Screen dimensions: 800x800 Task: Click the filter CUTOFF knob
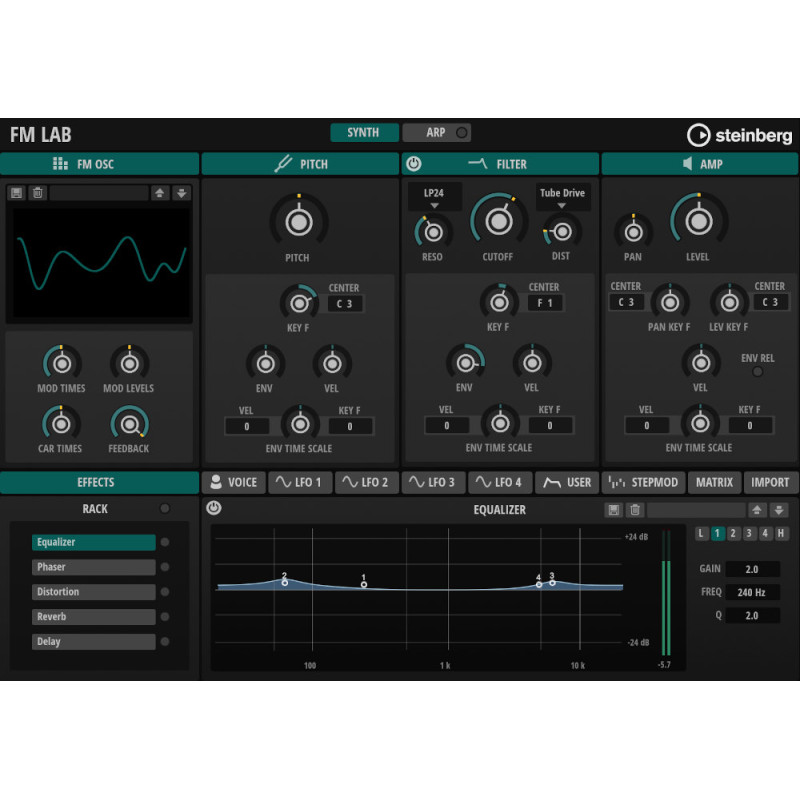point(498,221)
